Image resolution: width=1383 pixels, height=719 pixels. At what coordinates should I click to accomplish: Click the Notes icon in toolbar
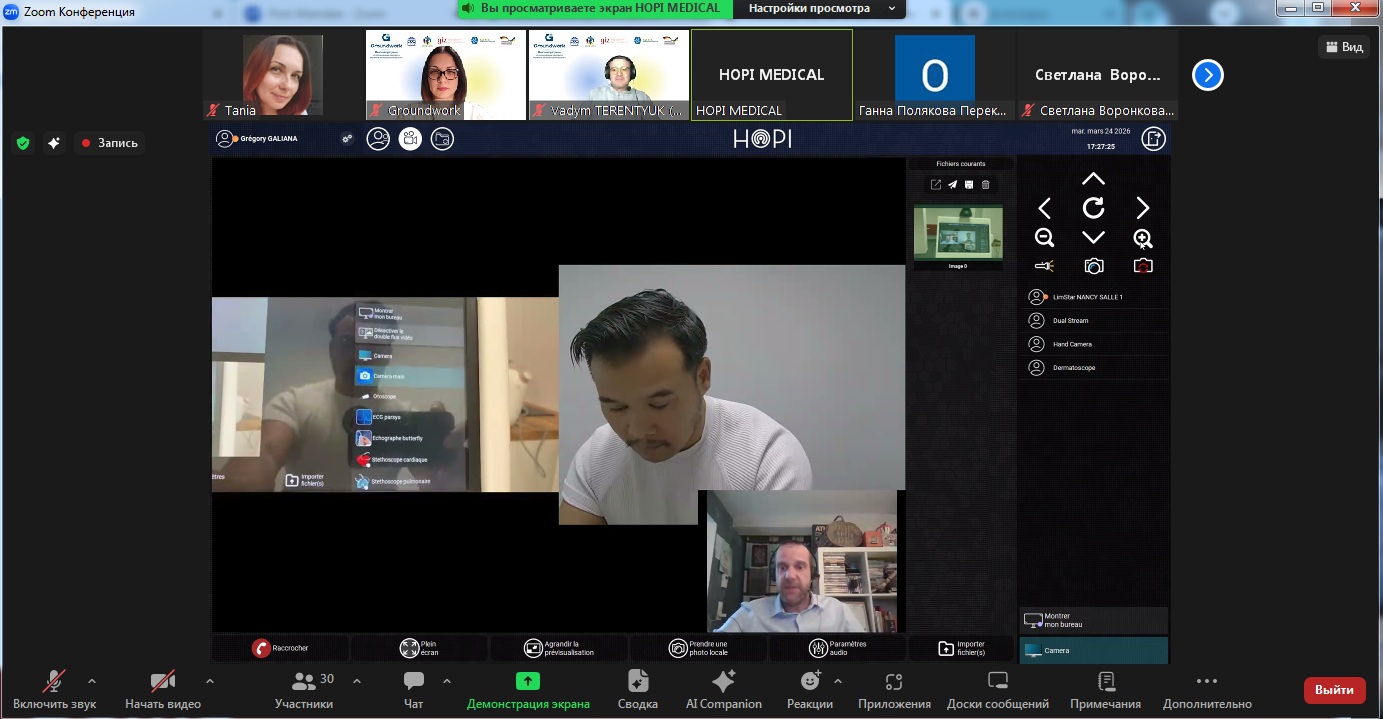click(x=1106, y=682)
